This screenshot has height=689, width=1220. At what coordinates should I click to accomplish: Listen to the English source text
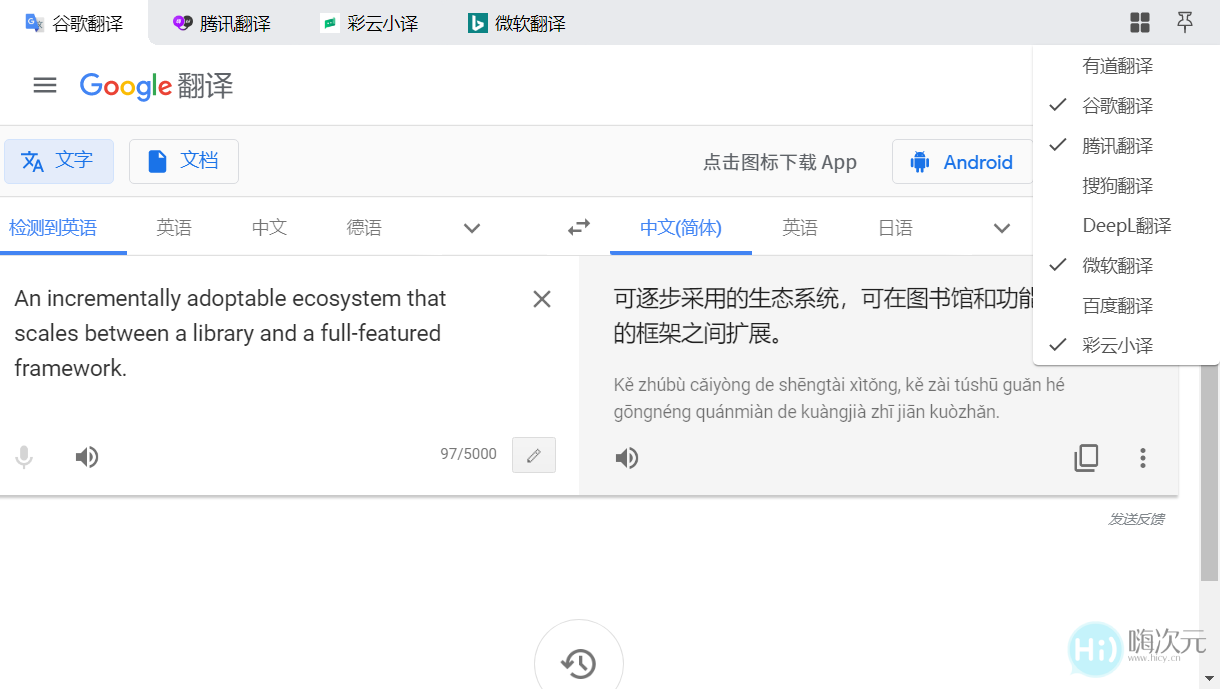pos(87,456)
